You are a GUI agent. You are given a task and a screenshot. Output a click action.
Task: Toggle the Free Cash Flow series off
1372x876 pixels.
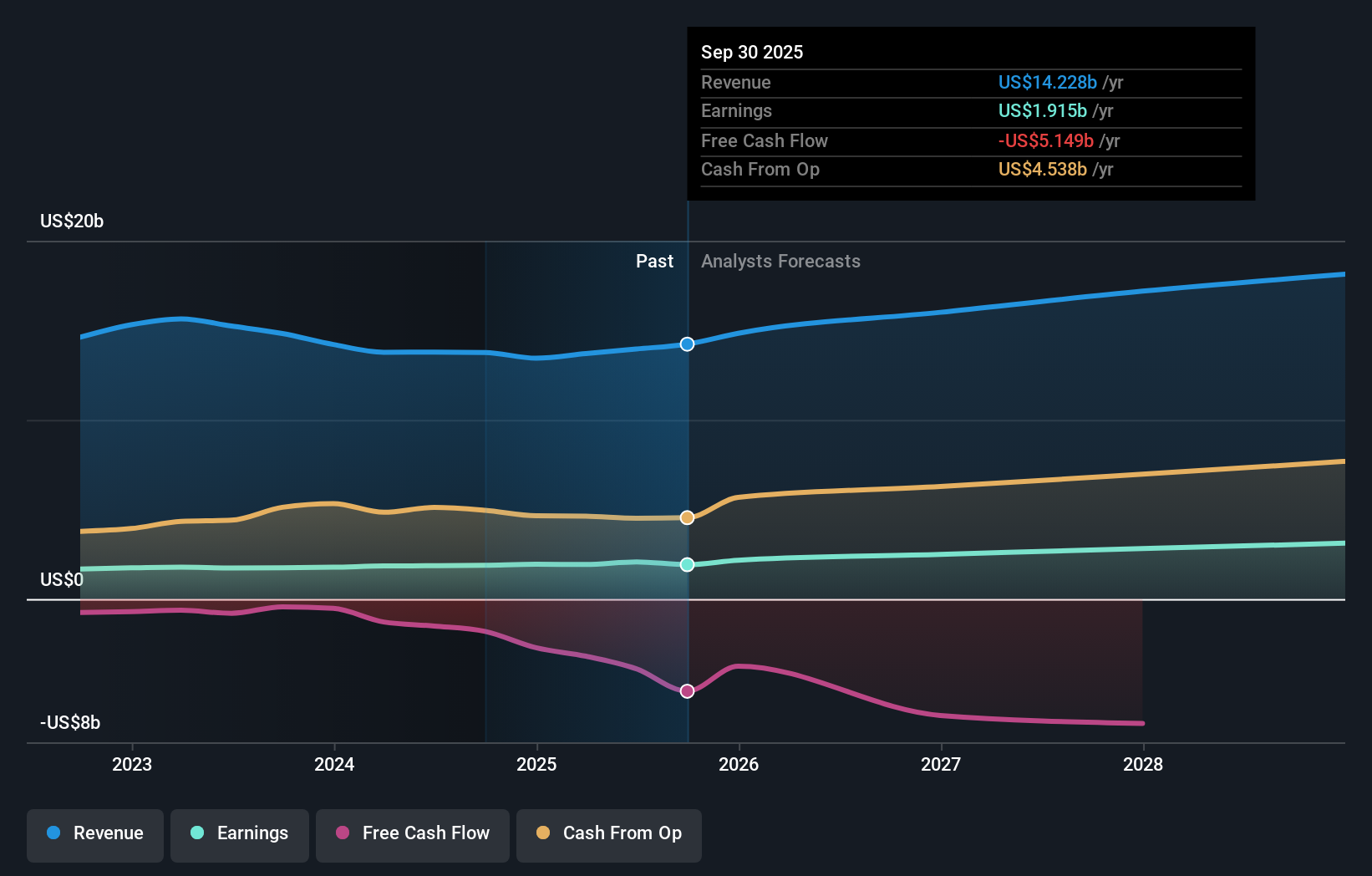coord(412,833)
